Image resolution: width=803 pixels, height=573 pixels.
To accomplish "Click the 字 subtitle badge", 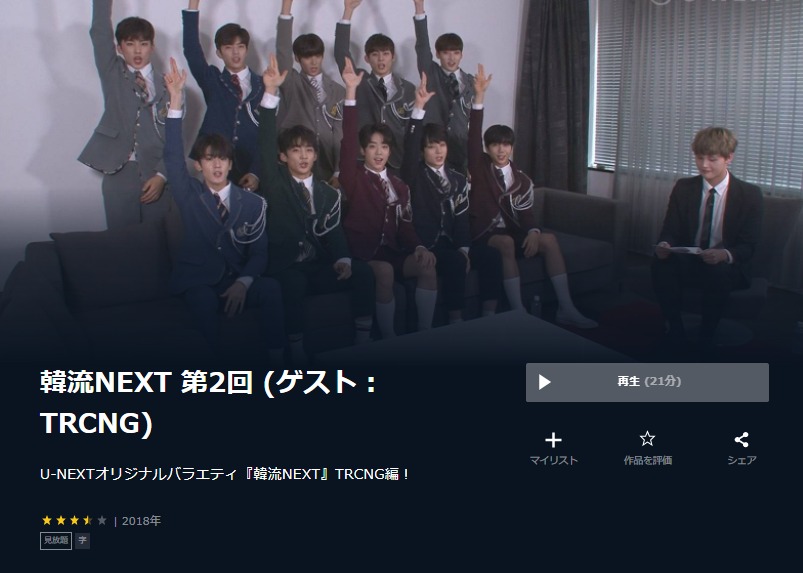I will [82, 541].
